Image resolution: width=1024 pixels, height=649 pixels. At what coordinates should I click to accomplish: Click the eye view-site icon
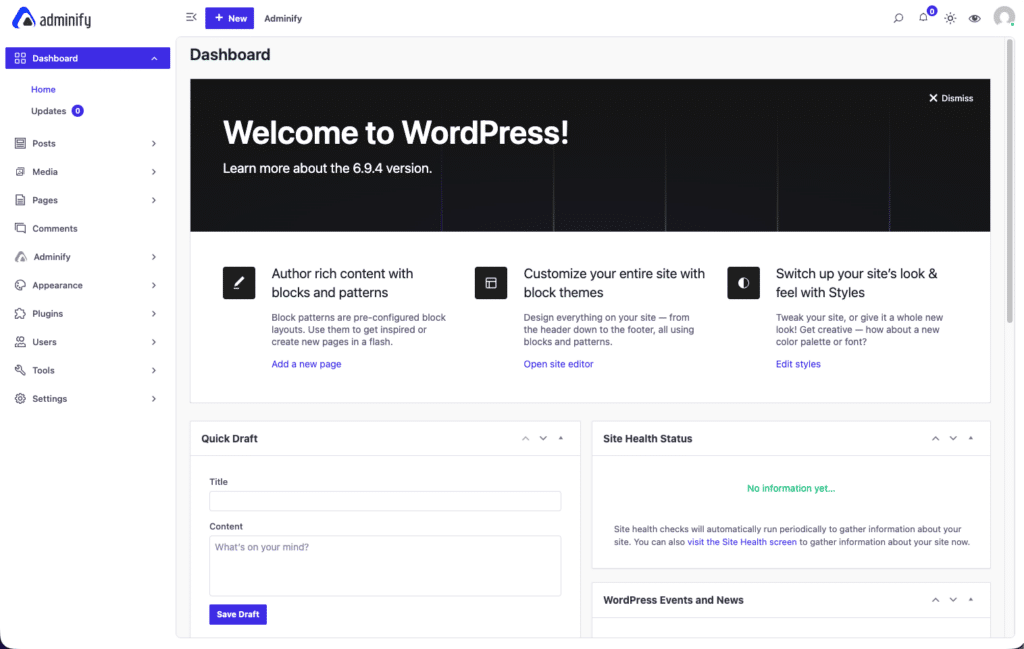975,18
